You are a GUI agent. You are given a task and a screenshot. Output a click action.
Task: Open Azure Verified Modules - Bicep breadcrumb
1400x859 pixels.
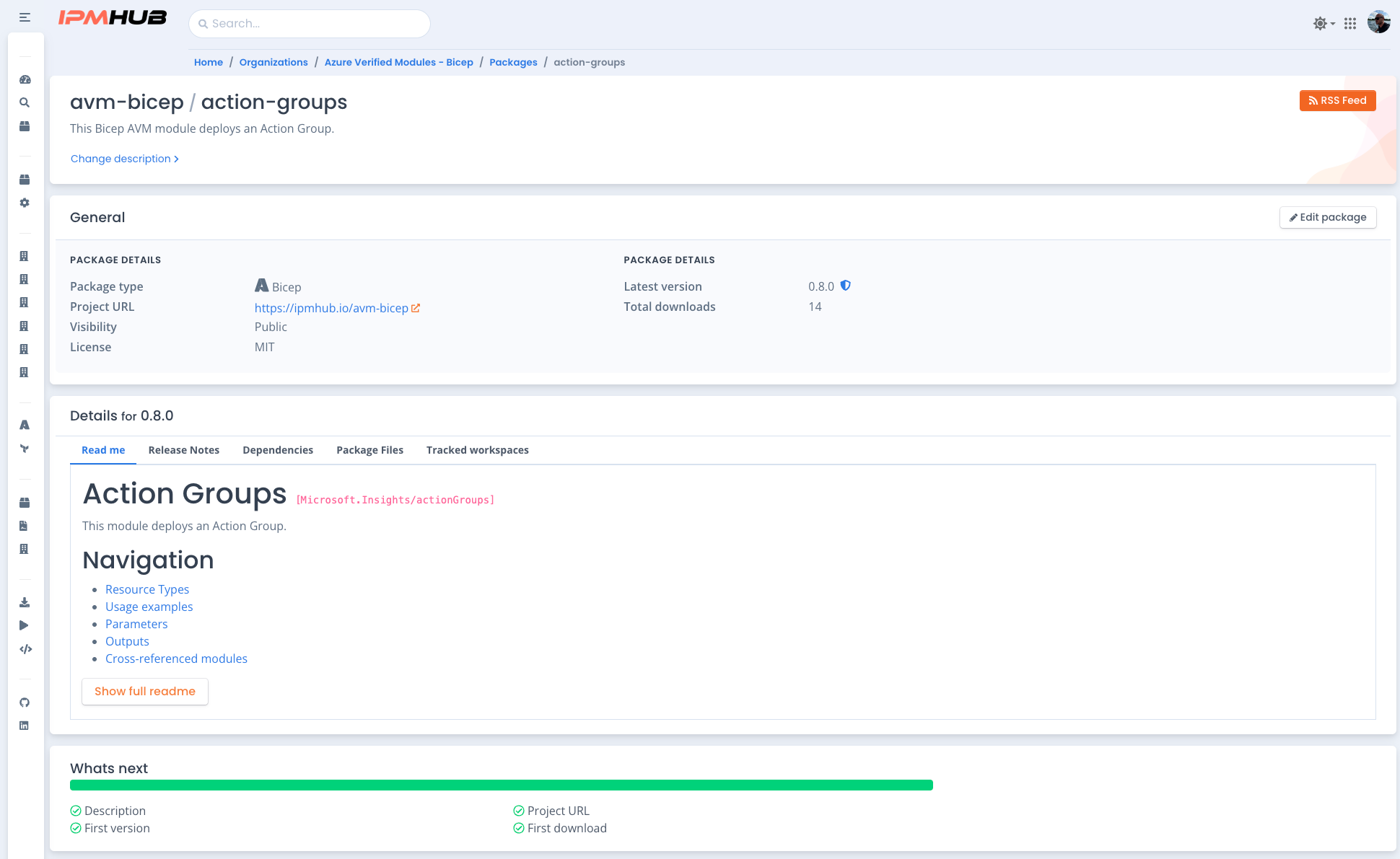tap(399, 62)
